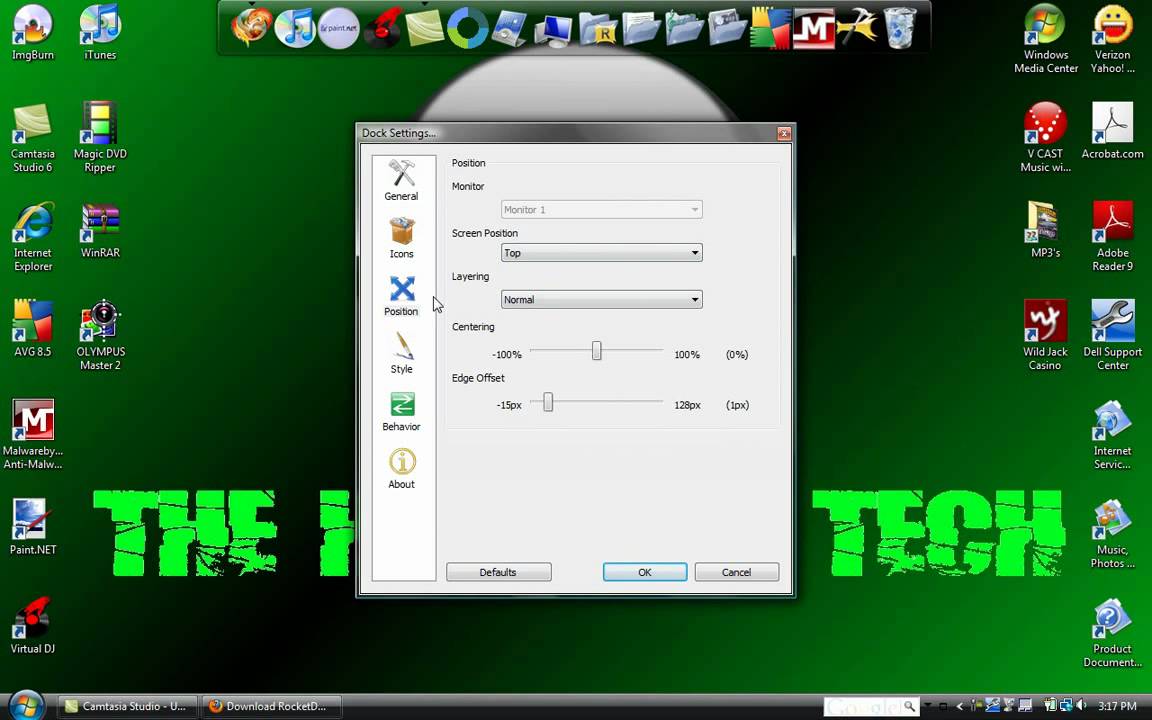The width and height of the screenshot is (1152, 720).
Task: Switch to General settings section
Action: [x=401, y=180]
